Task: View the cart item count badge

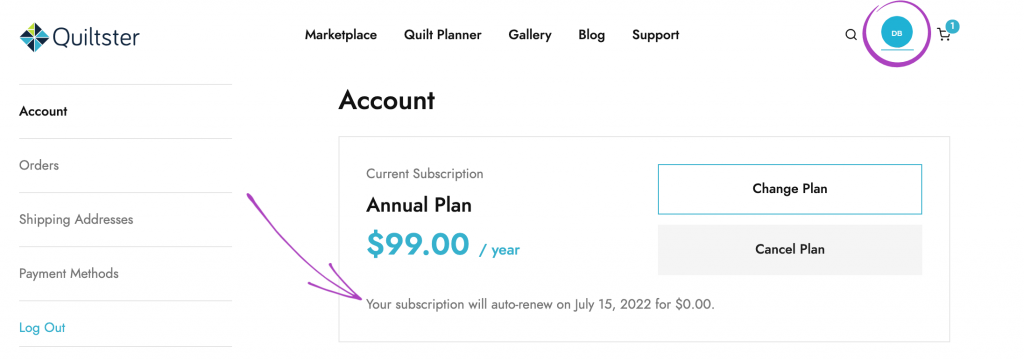Action: 952,26
